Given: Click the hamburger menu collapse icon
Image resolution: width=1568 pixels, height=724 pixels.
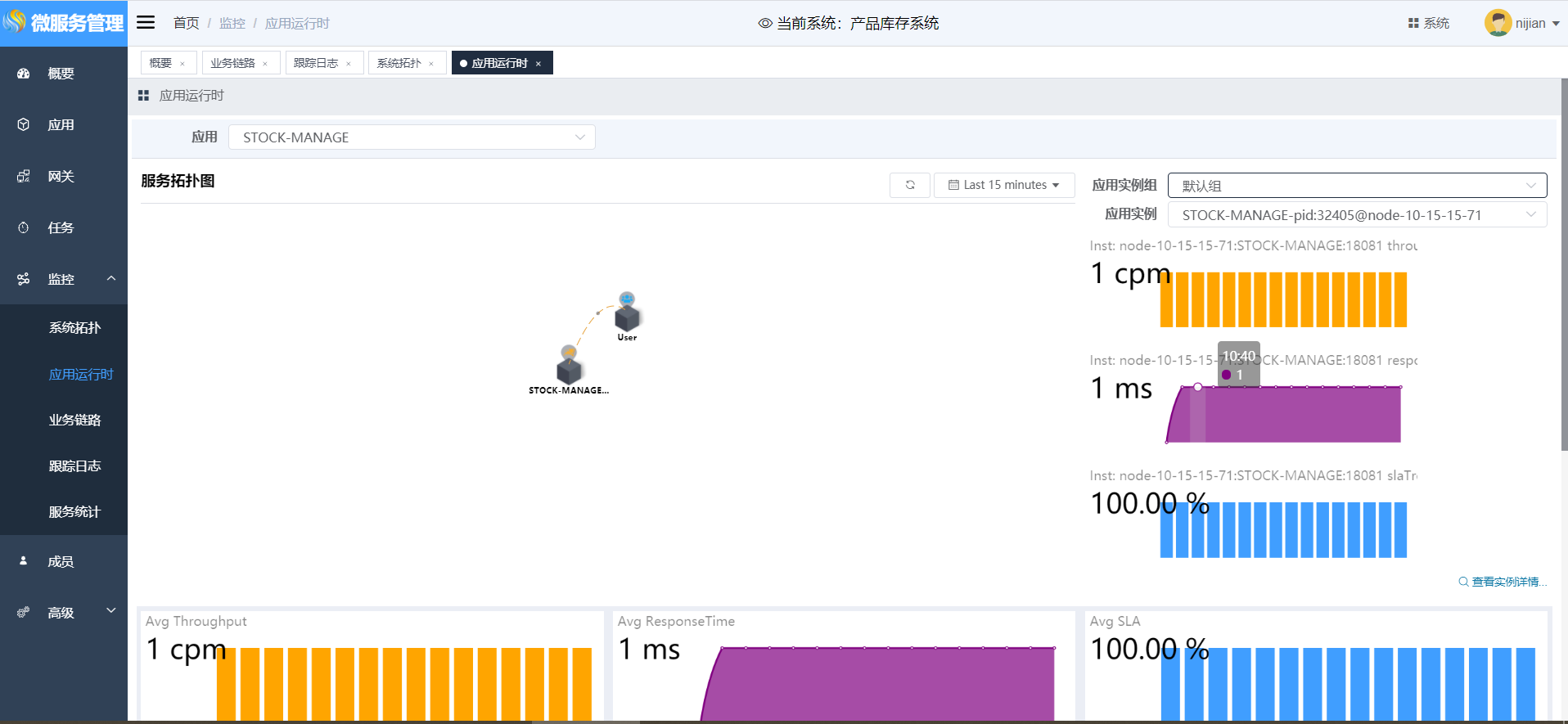Looking at the screenshot, I should tap(146, 23).
